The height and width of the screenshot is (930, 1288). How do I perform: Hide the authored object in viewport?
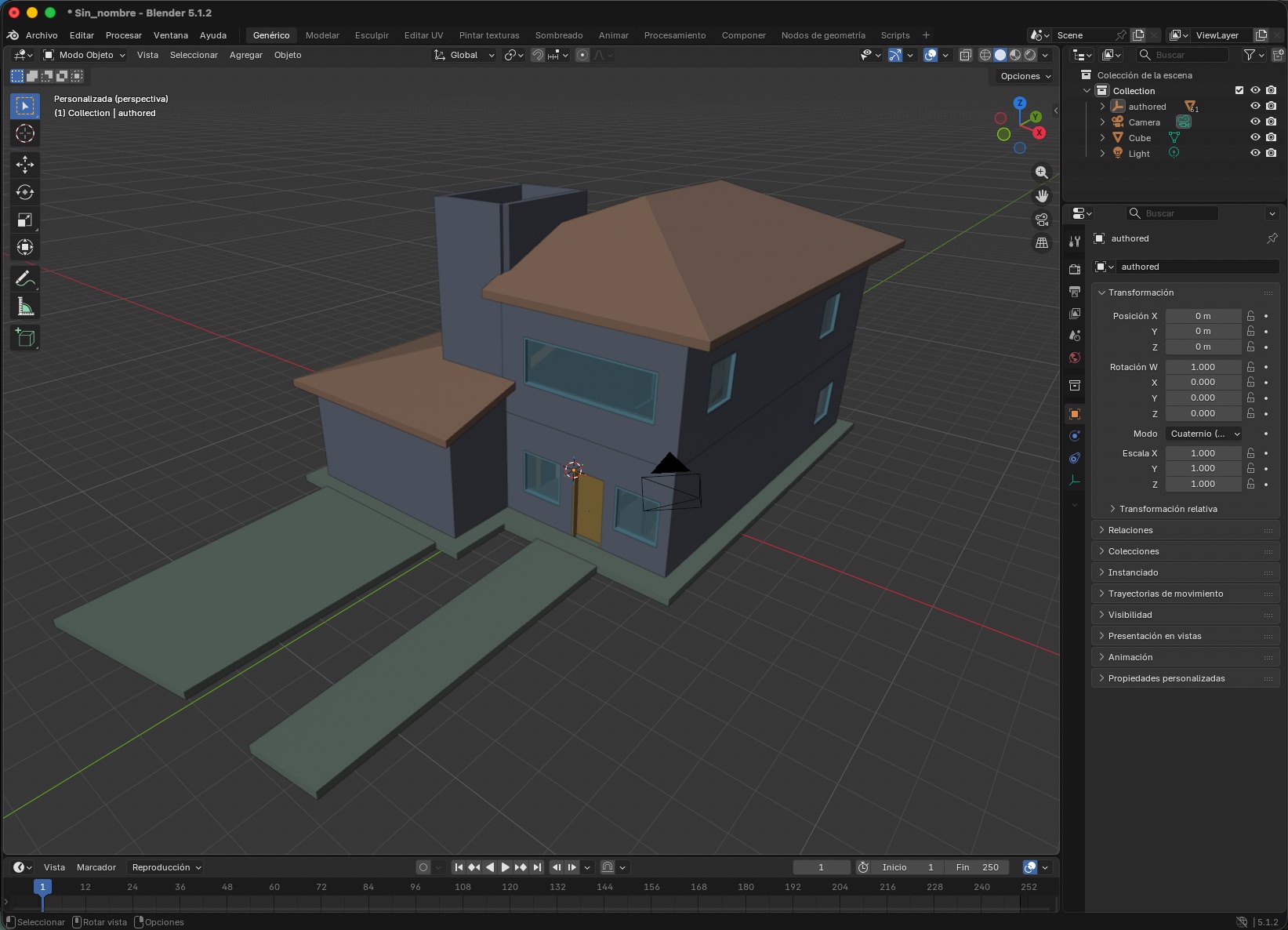click(1255, 107)
